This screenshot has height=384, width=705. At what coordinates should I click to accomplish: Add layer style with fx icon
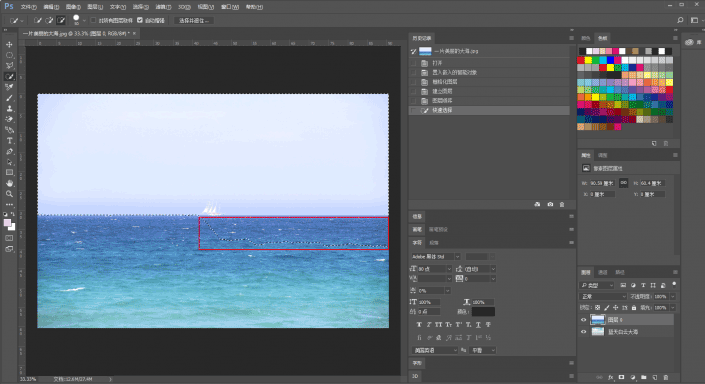click(611, 377)
